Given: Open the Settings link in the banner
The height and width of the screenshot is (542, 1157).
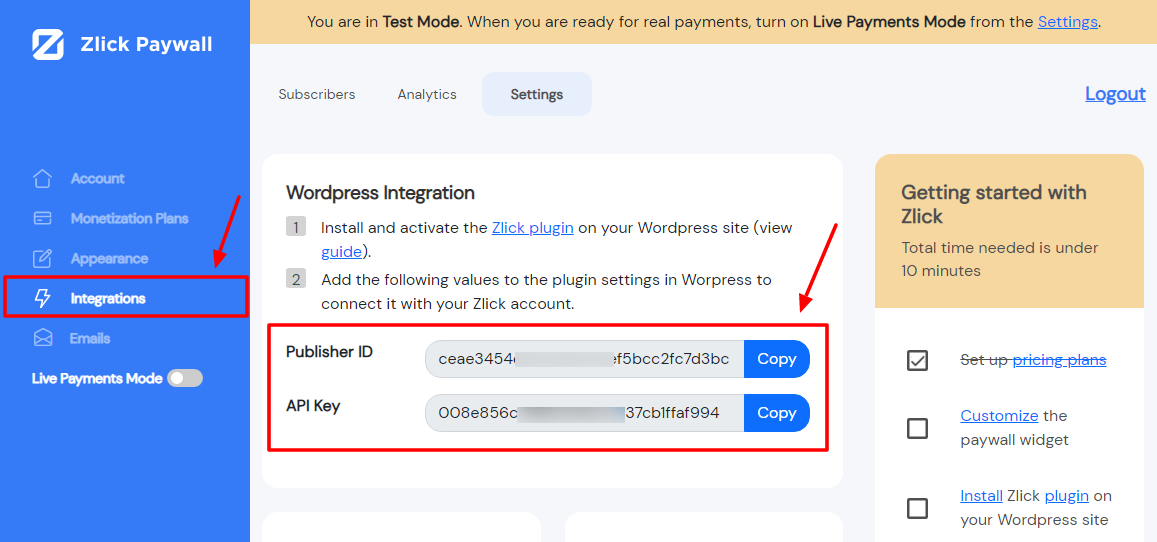Looking at the screenshot, I should [1068, 21].
